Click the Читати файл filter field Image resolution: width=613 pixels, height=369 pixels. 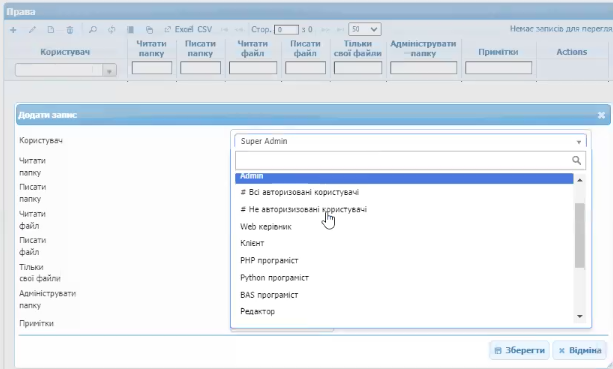pyautogui.click(x=253, y=68)
